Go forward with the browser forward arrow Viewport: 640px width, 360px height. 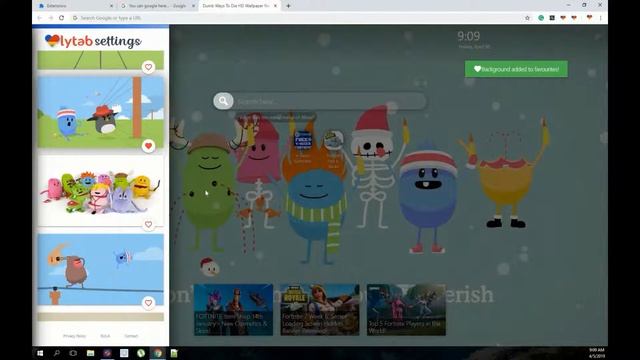coord(51,18)
